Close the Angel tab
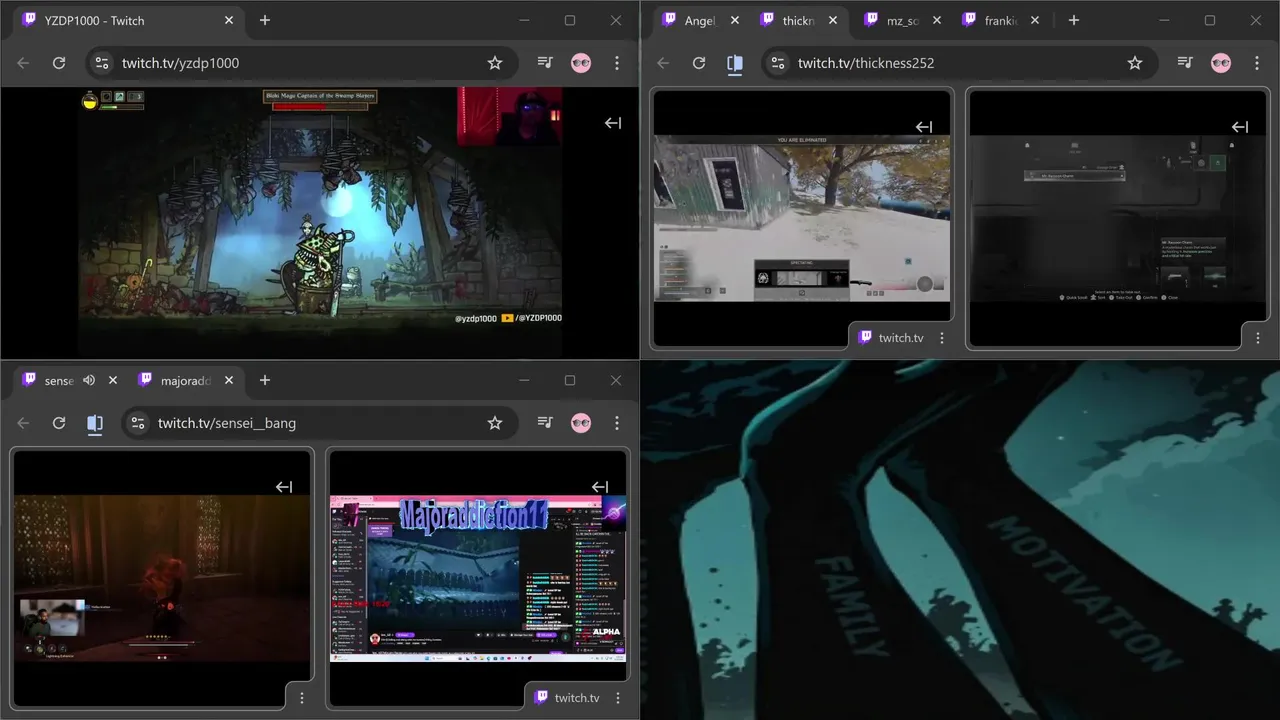Screen dimensions: 1280x720 [735, 20]
